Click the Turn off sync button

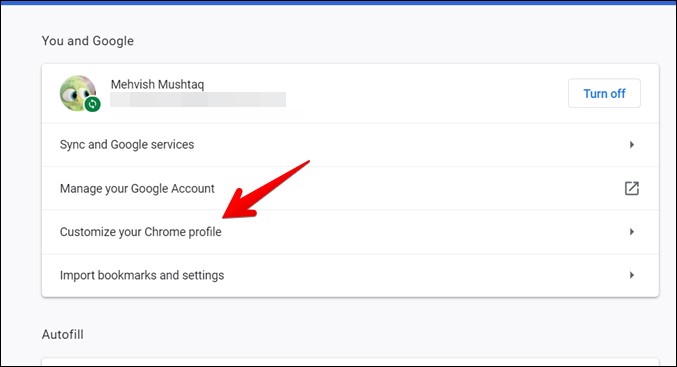[x=604, y=93]
